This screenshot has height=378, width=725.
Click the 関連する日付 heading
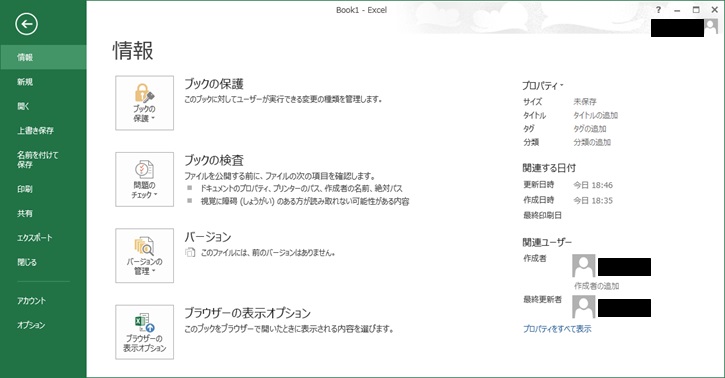click(549, 168)
